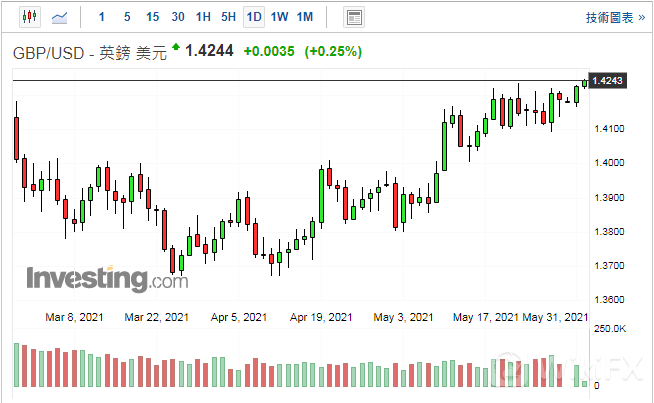The height and width of the screenshot is (403, 654).
Task: Choose the 1W weekly timeframe
Action: [279, 17]
